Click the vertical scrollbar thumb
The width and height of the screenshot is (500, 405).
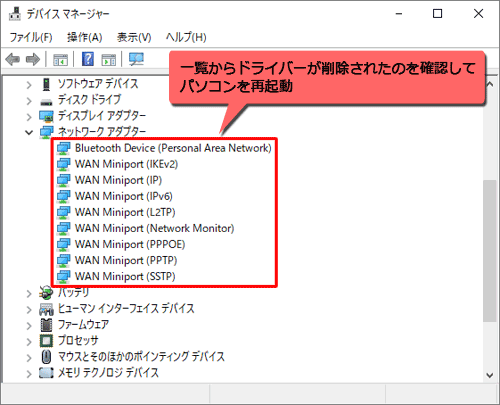[489, 251]
